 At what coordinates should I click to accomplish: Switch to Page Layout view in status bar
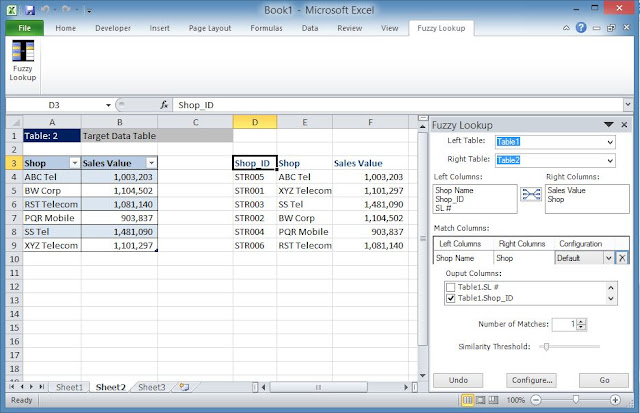click(x=481, y=400)
